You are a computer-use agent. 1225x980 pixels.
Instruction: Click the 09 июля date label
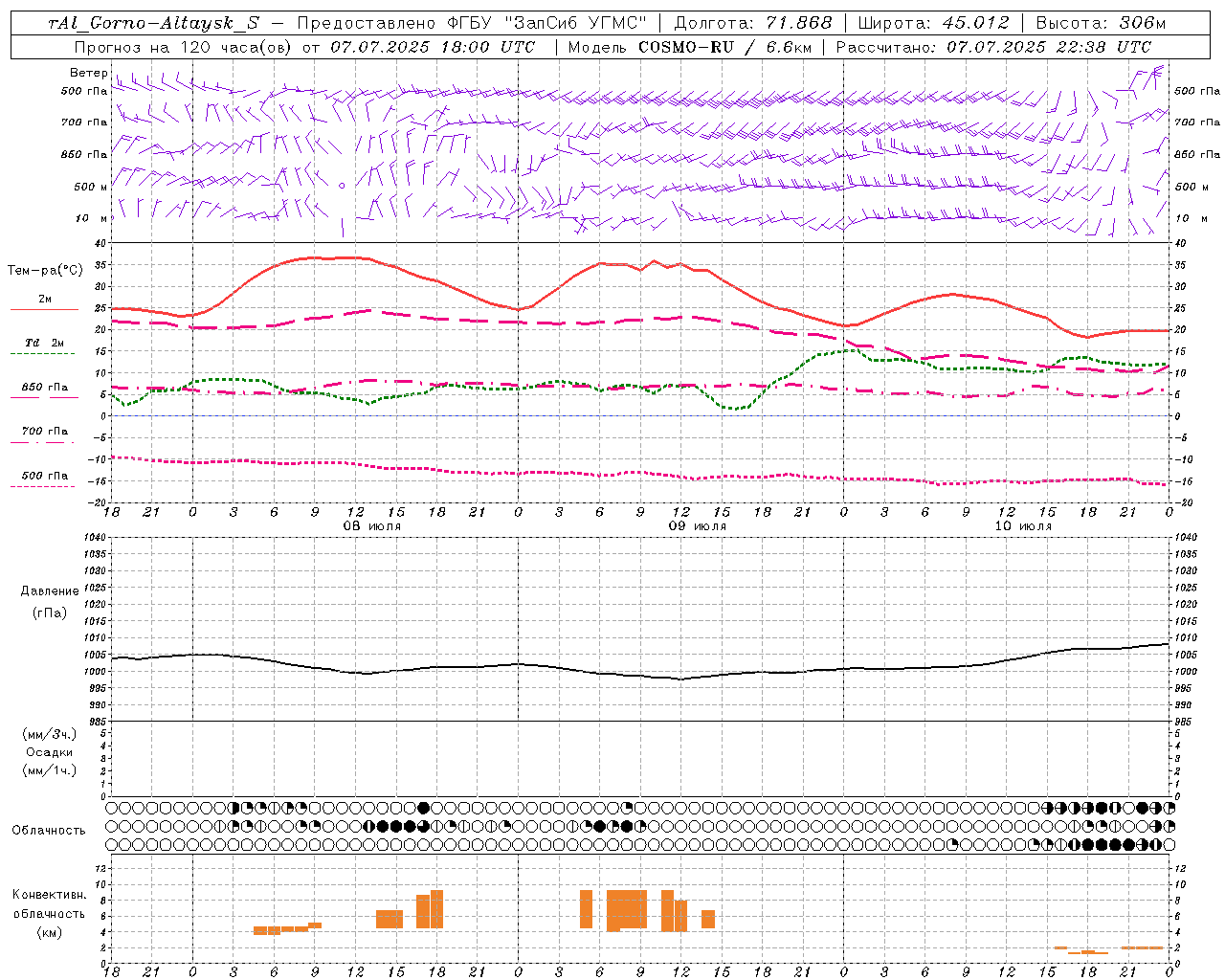[x=697, y=526]
